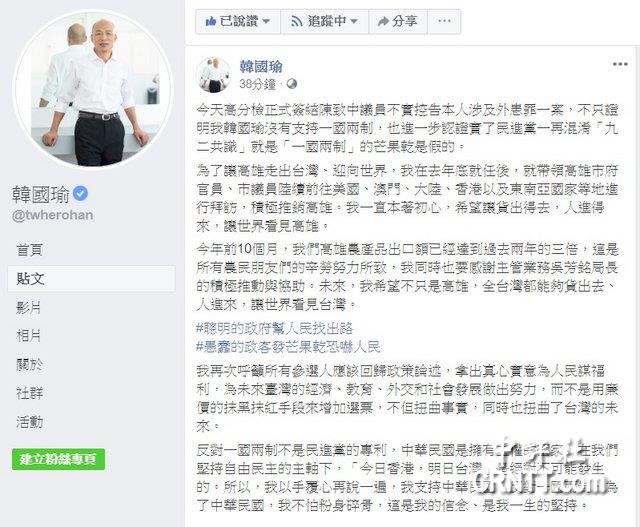This screenshot has height=527, width=640.
Task: Click the share arrow icon beside 分享
Action: (383, 21)
